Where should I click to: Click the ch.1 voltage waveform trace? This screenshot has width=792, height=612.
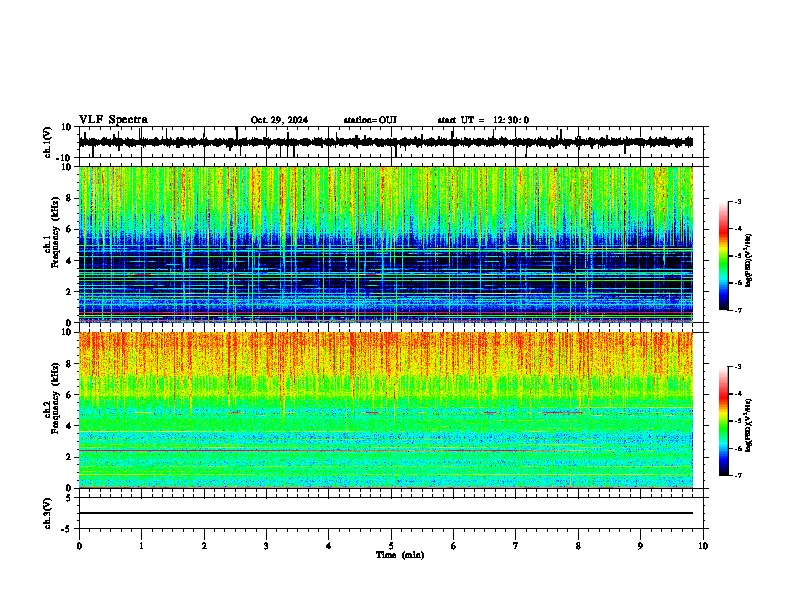point(386,142)
